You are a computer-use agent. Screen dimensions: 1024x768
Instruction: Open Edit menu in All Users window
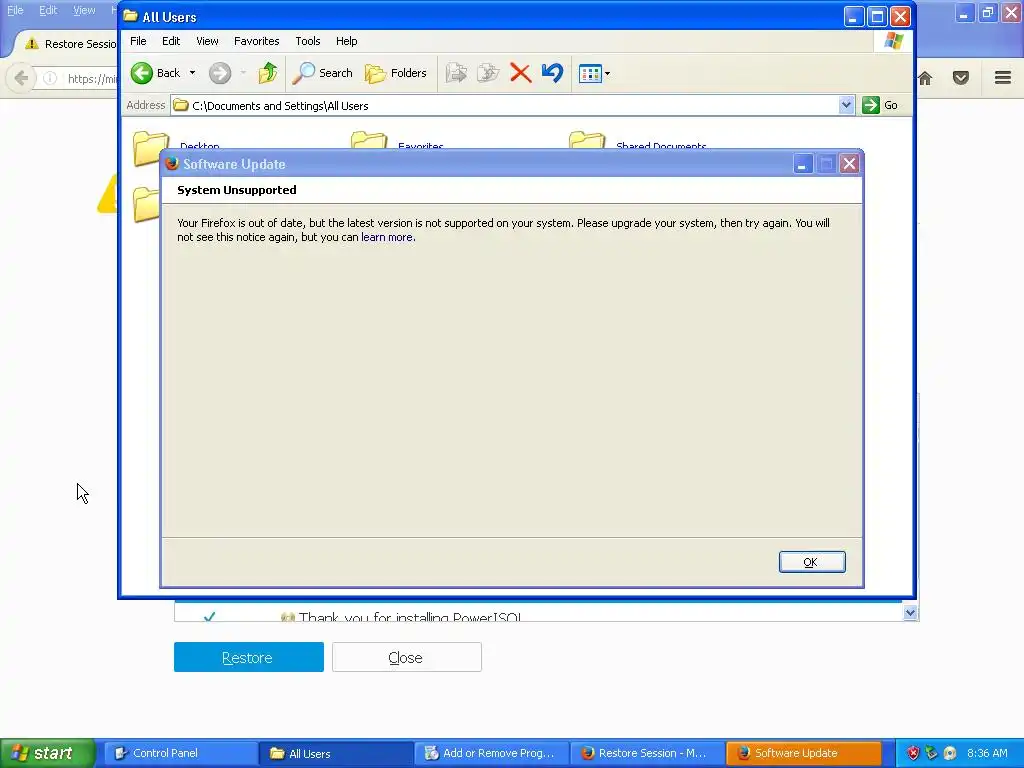pyautogui.click(x=171, y=41)
